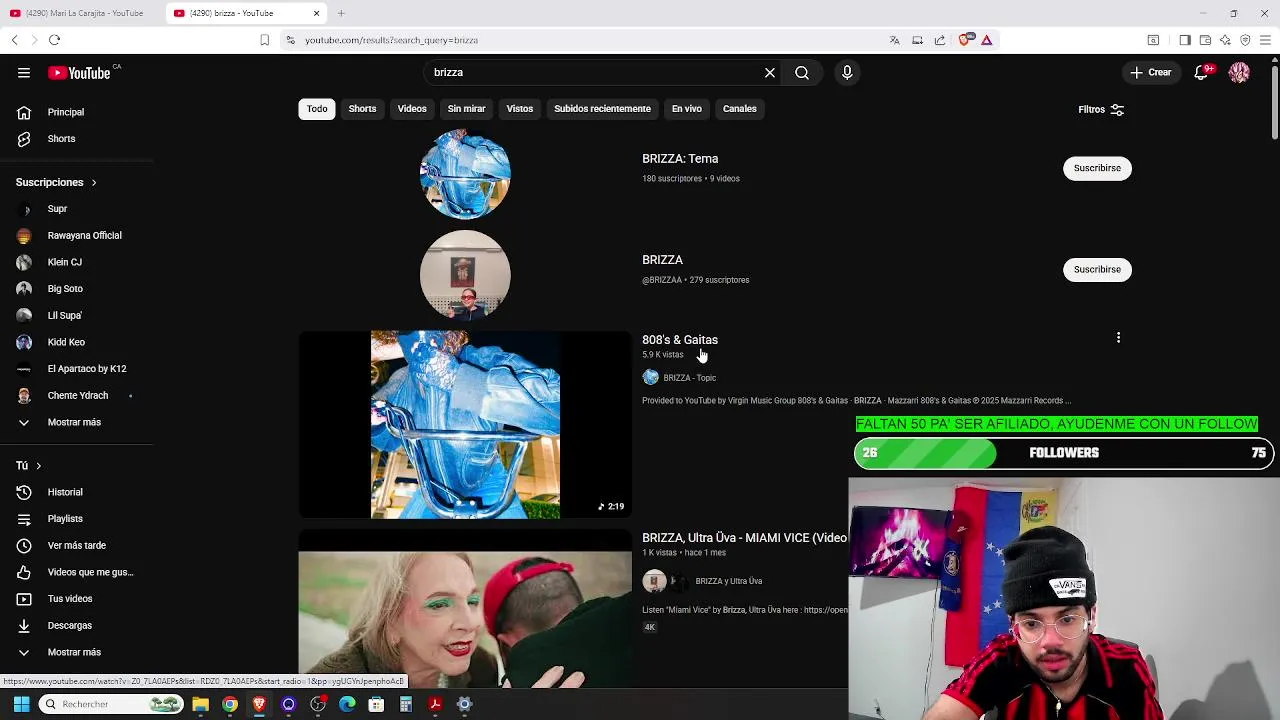Reload the page in the browser

[54, 40]
